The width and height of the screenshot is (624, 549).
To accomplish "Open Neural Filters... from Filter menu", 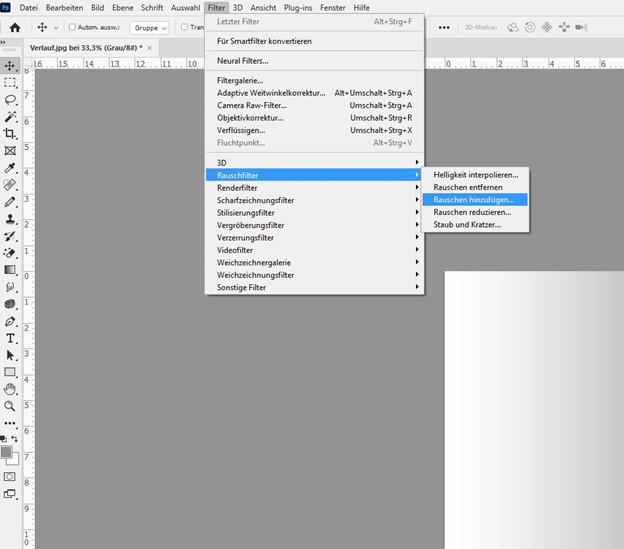I will [x=314, y=61].
